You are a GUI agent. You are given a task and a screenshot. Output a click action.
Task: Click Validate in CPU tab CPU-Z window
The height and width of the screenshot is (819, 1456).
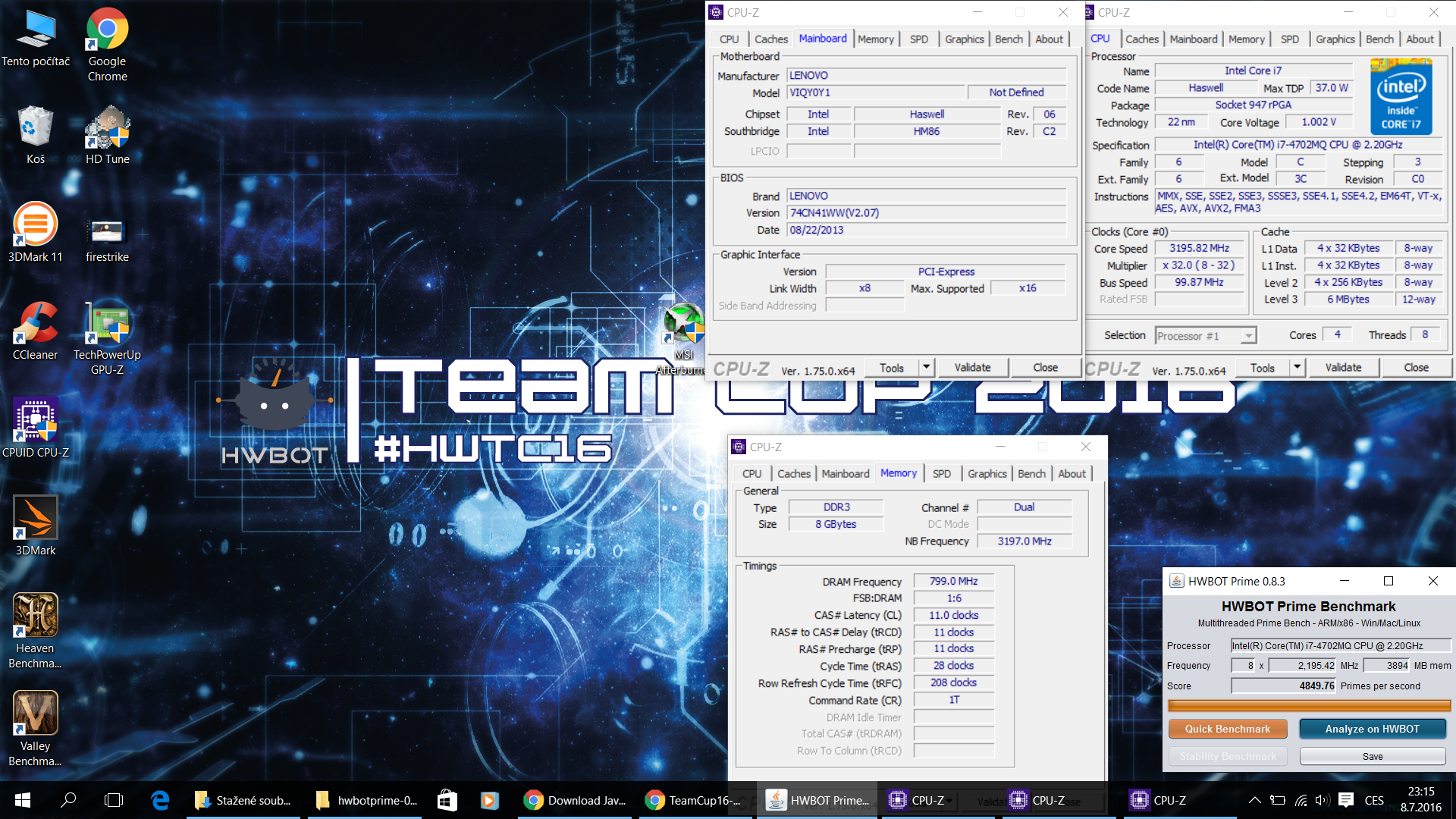[x=1343, y=368]
